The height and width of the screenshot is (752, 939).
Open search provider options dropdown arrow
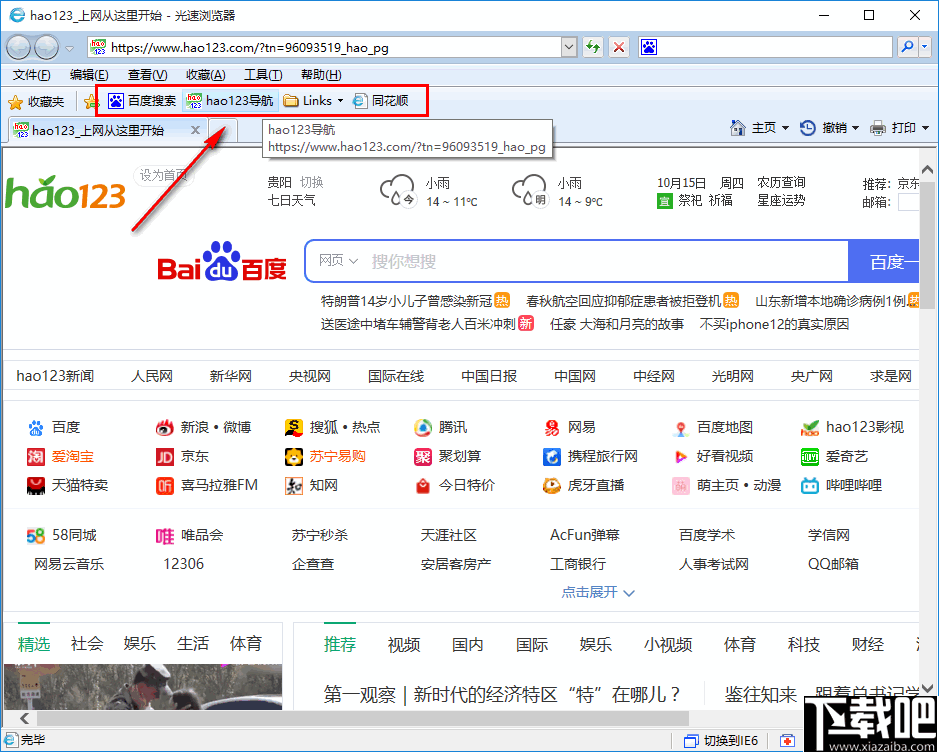point(925,47)
